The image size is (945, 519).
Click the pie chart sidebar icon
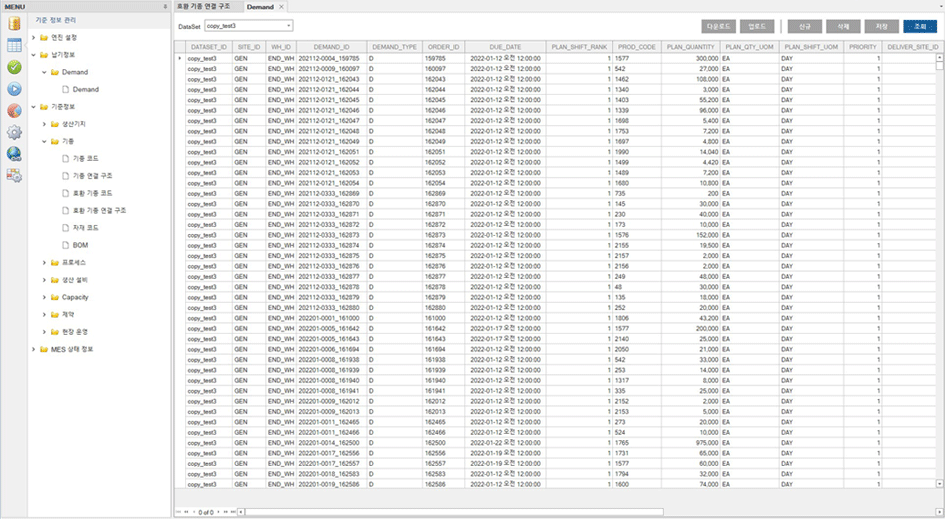tap(14, 110)
